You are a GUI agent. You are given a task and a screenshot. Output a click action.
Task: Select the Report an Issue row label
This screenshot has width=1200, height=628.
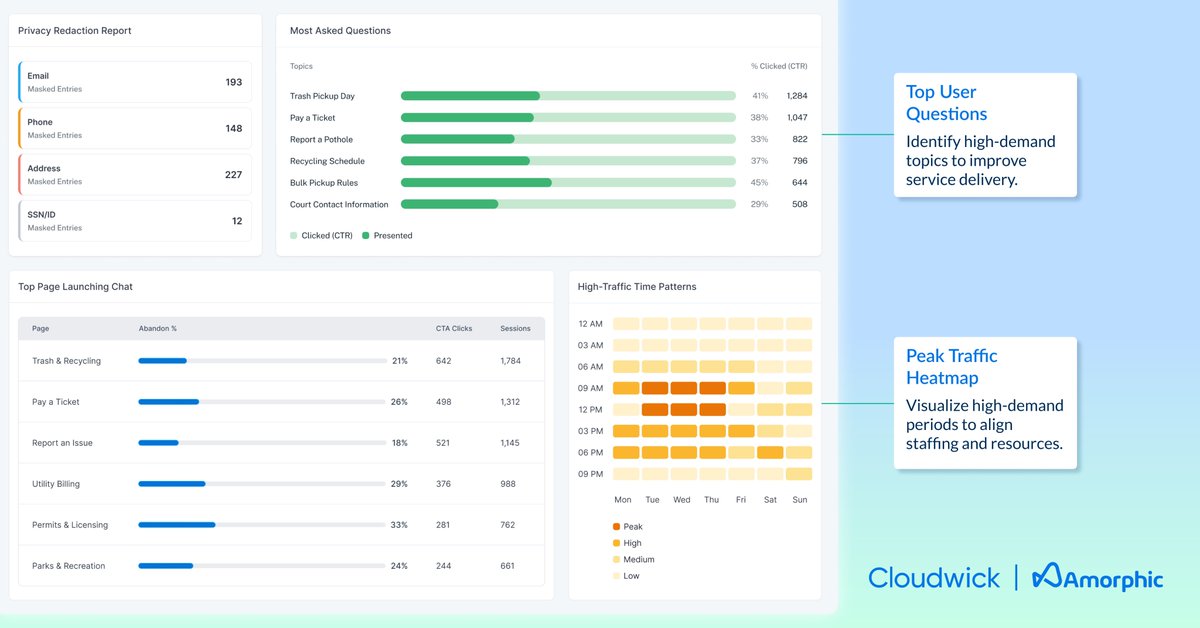click(62, 443)
